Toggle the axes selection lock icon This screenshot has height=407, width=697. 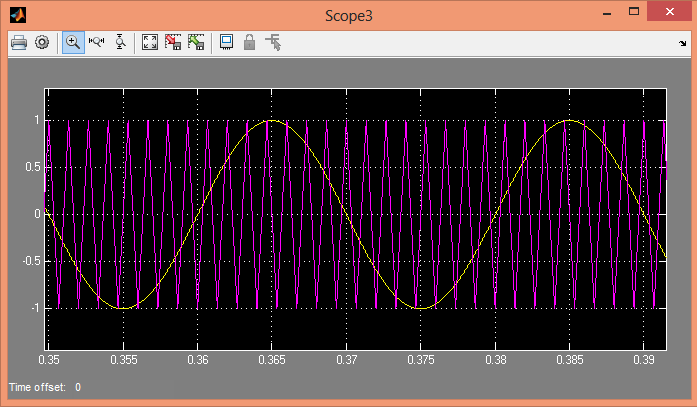point(249,42)
